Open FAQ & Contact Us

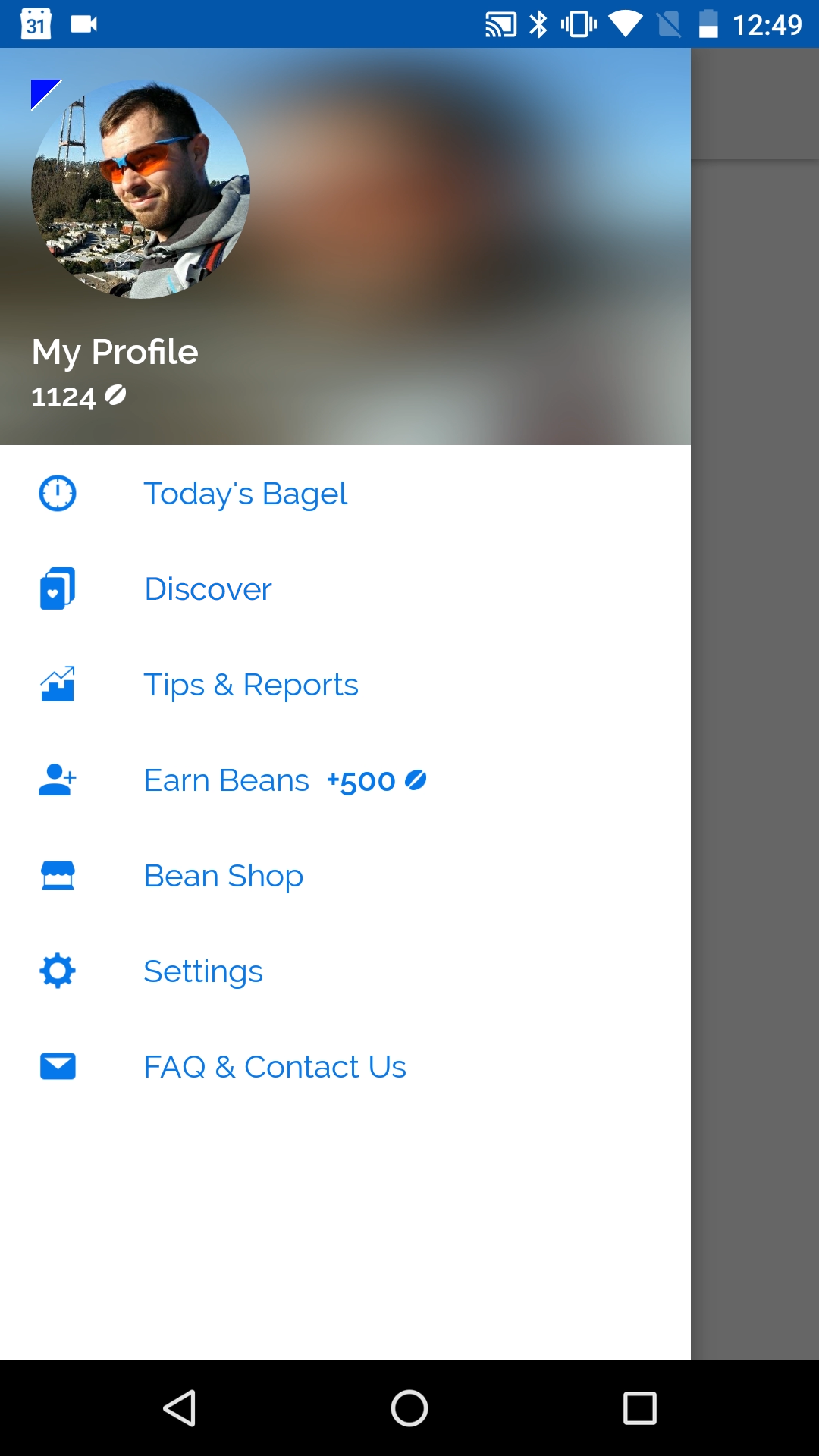coord(275,1067)
